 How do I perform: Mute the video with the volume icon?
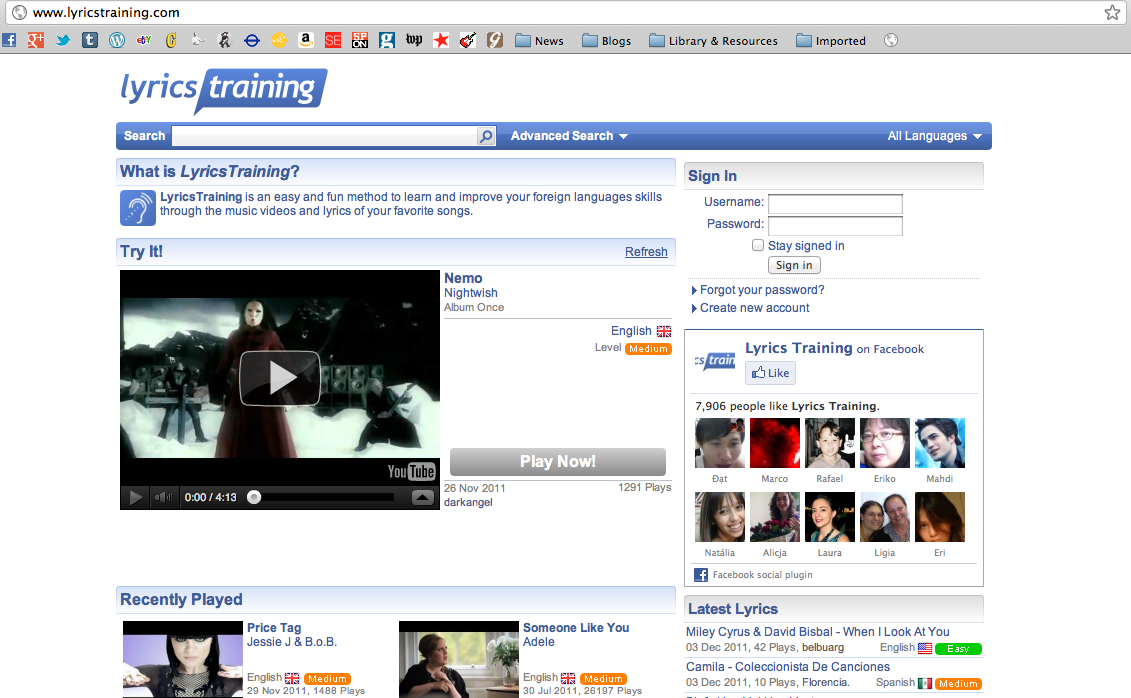coord(164,497)
